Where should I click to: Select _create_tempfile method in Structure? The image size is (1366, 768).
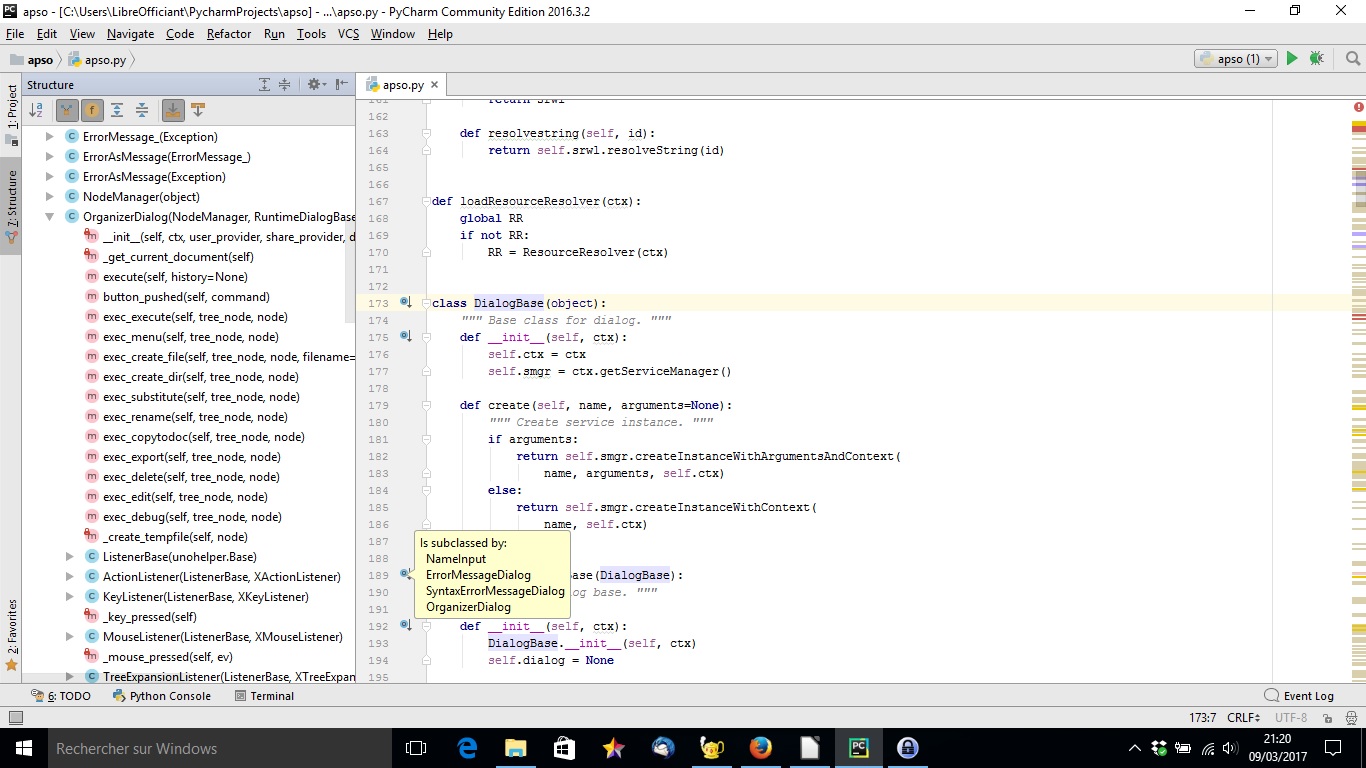tap(175, 537)
